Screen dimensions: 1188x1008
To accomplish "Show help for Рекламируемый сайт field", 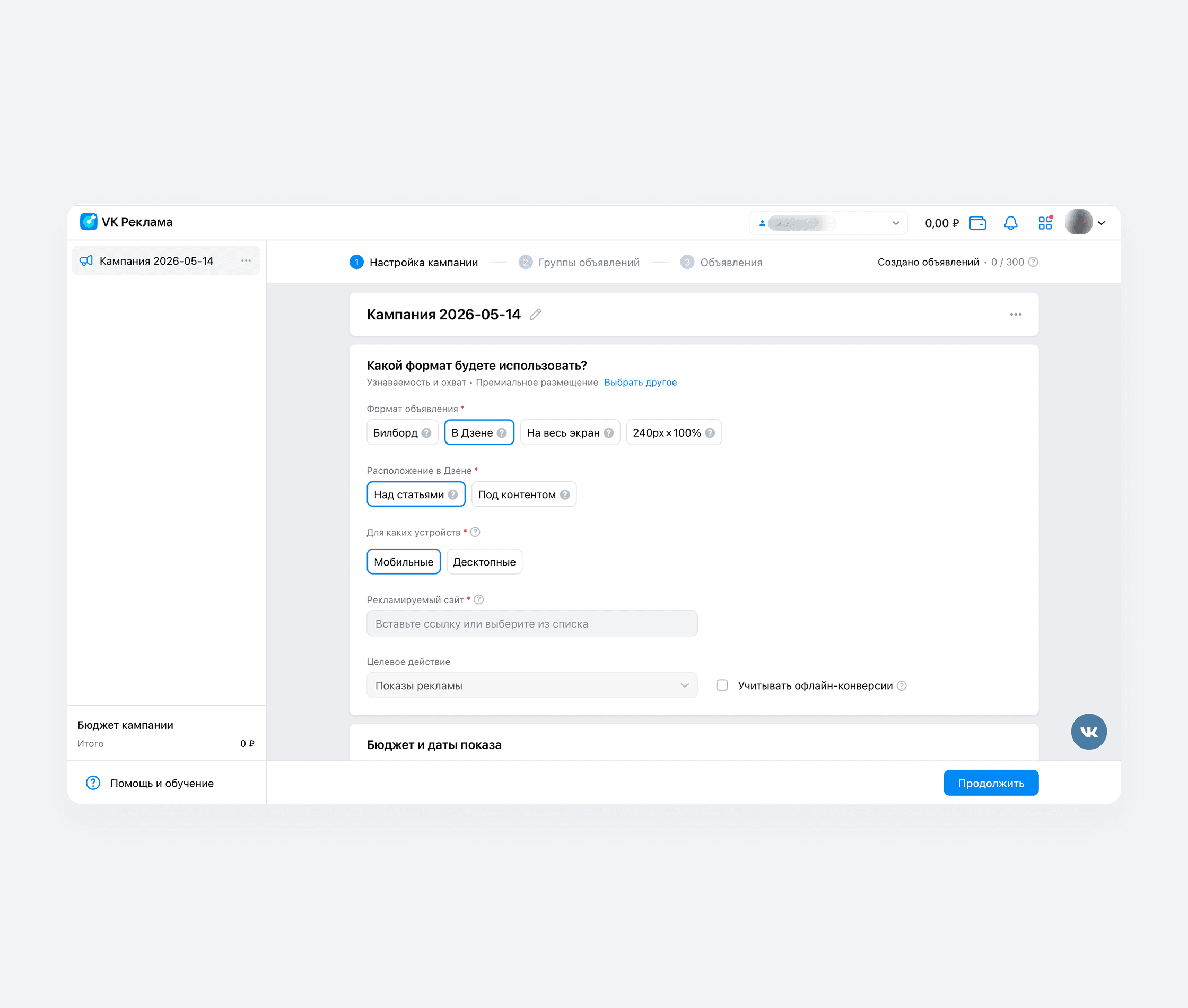I will click(x=478, y=600).
